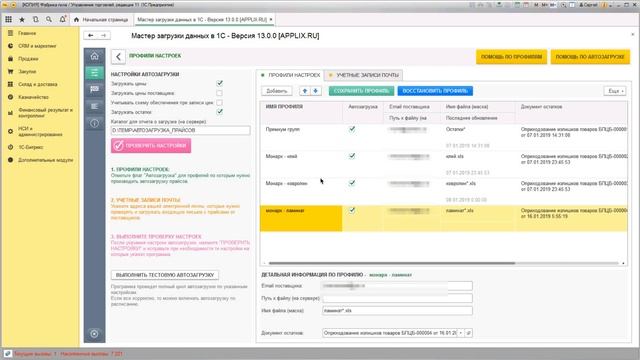The image size is (640, 360).
Task: Click the Email поставщика detail field
Action: click(x=397, y=286)
